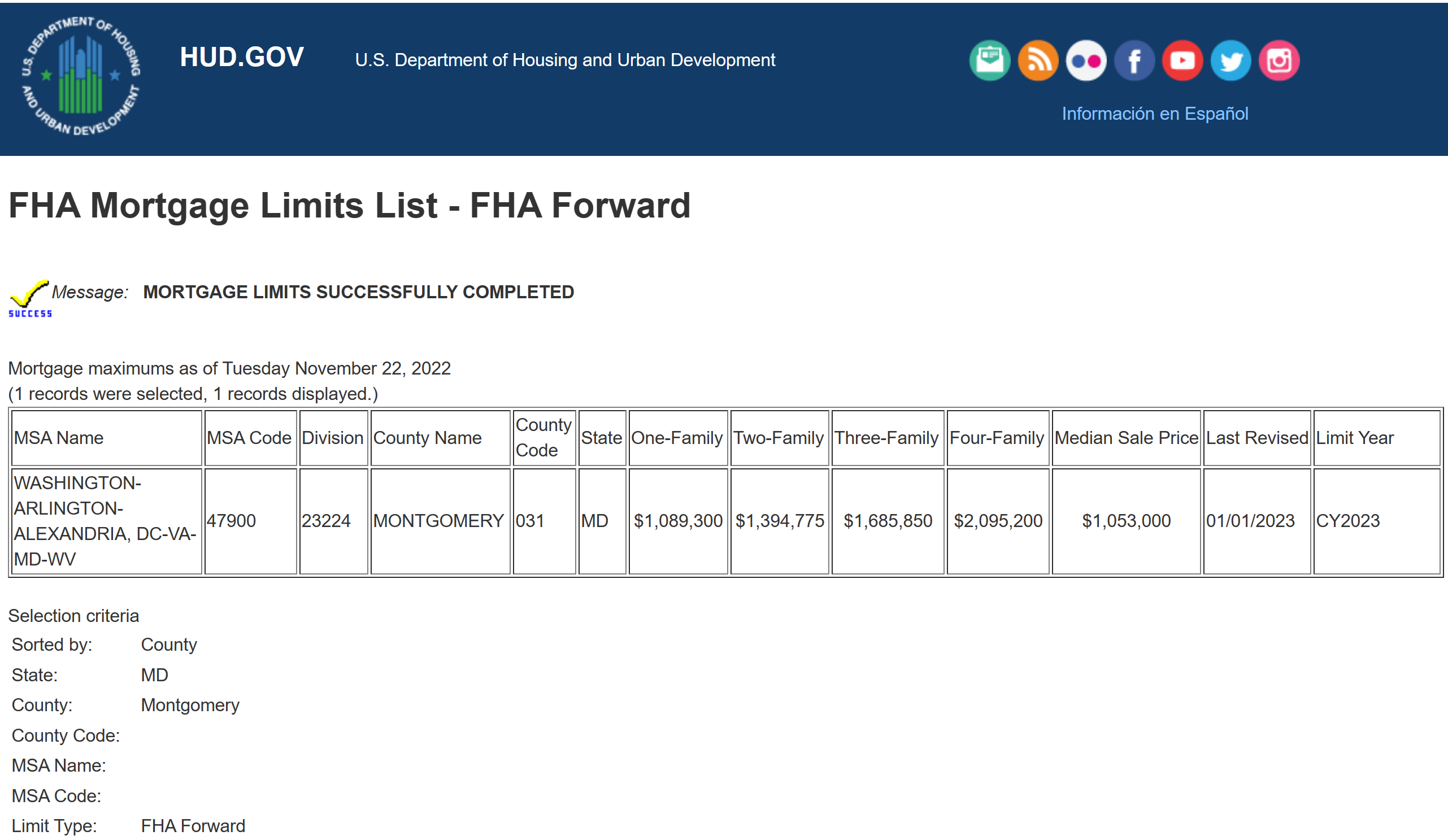Screen dimensions: 1448x840
Task: Click the CY2023 limit year cell
Action: [1377, 521]
